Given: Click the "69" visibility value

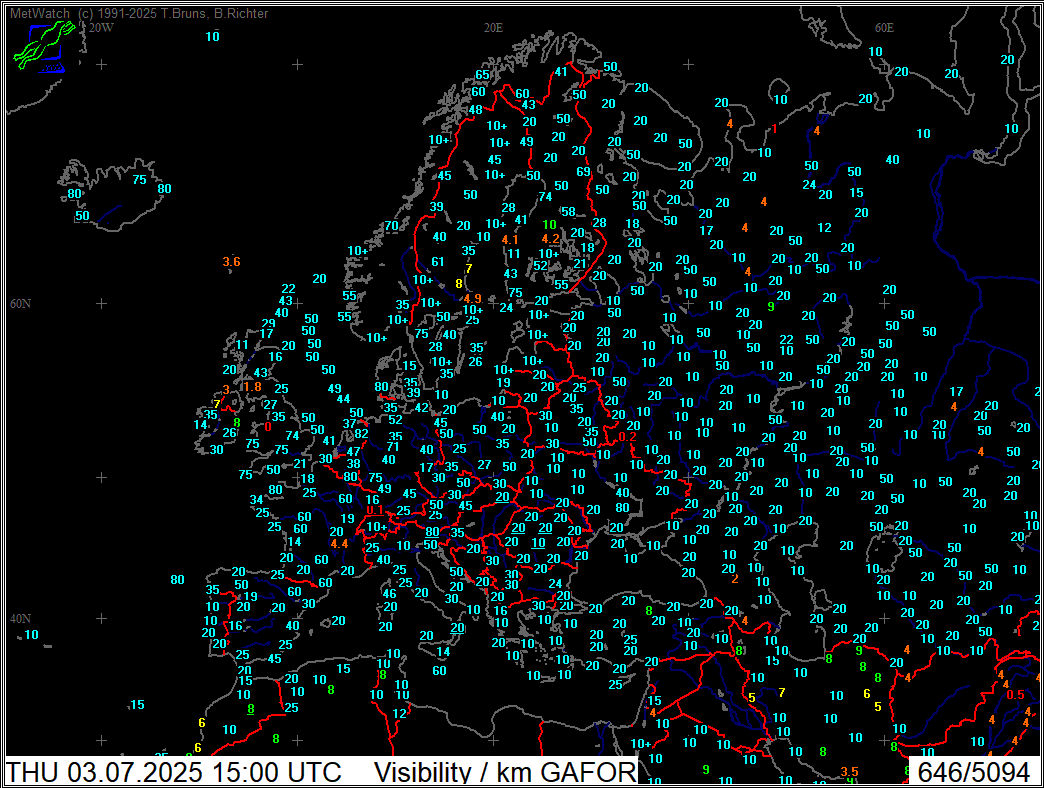Looking at the screenshot, I should coord(583,171).
